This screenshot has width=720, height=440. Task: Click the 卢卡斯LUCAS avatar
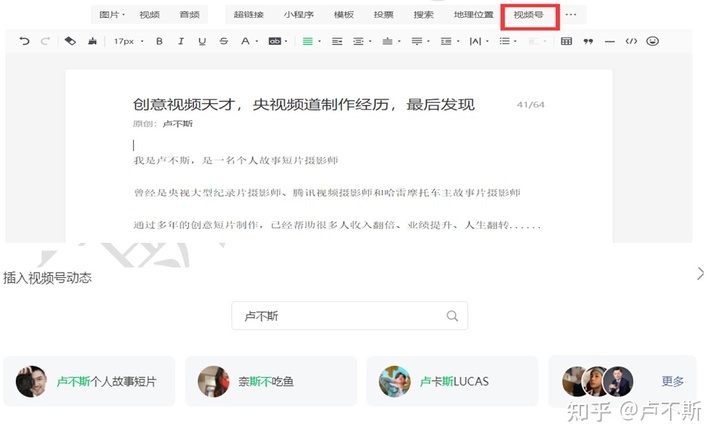click(394, 381)
